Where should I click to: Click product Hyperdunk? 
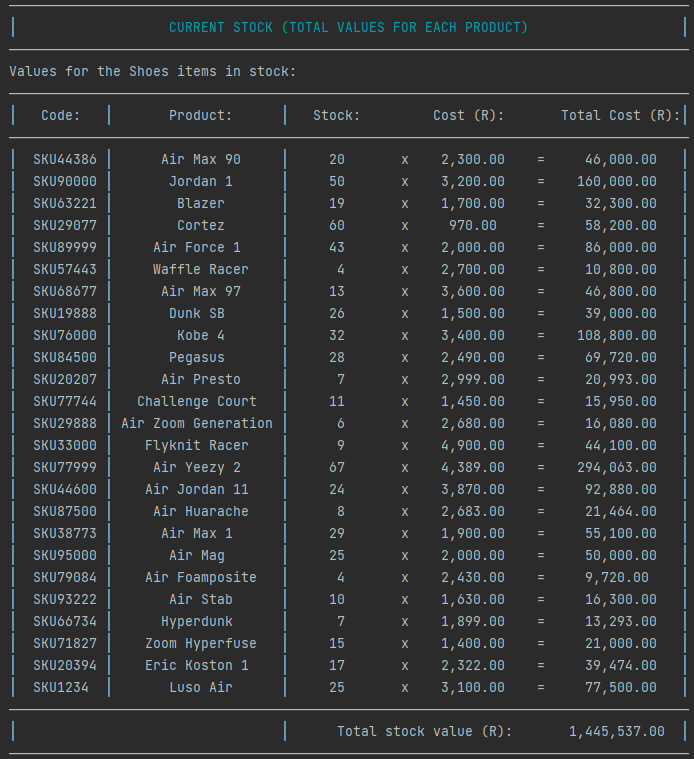click(x=197, y=622)
